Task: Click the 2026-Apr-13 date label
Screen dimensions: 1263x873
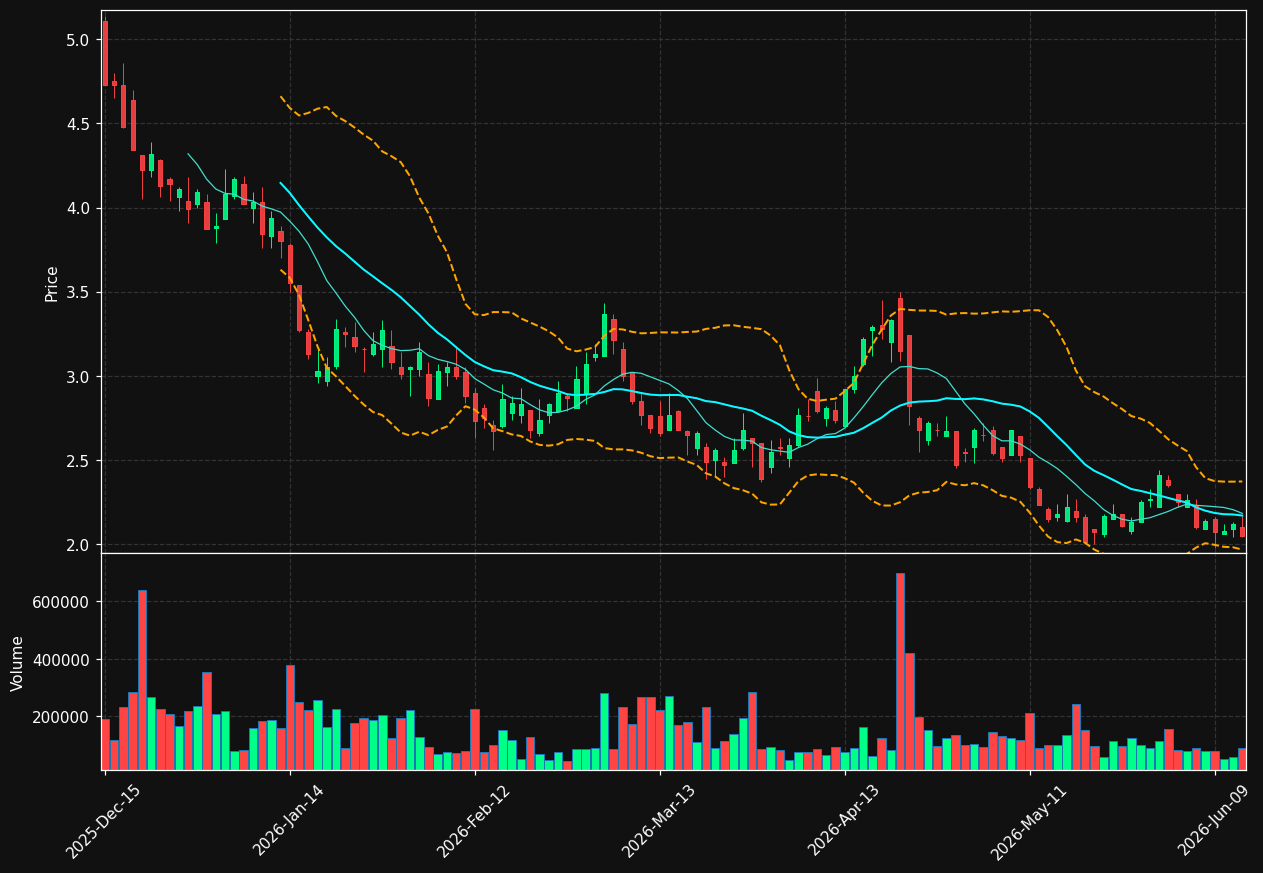Action: 843,821
